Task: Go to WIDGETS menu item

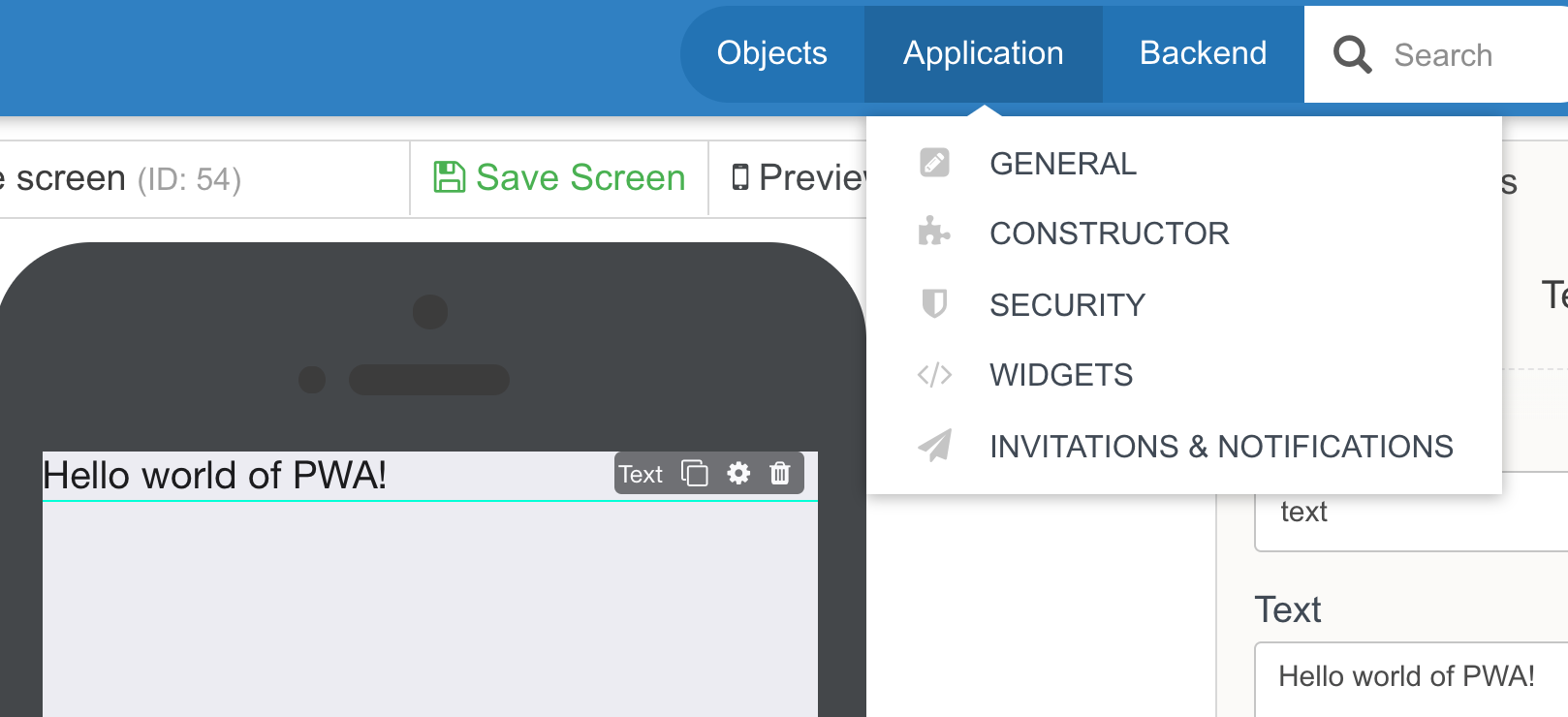Action: pos(1061,375)
